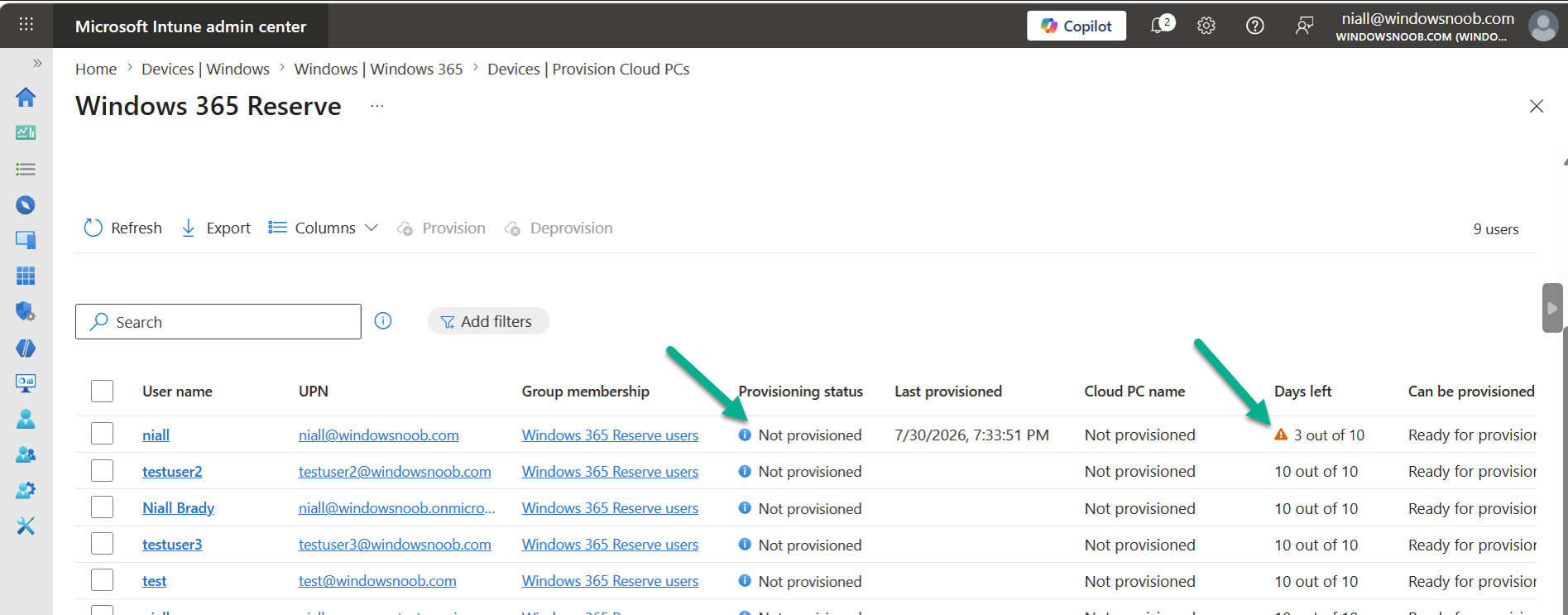Open the Columns dropdown
This screenshot has width=1568, height=615.
[x=324, y=228]
